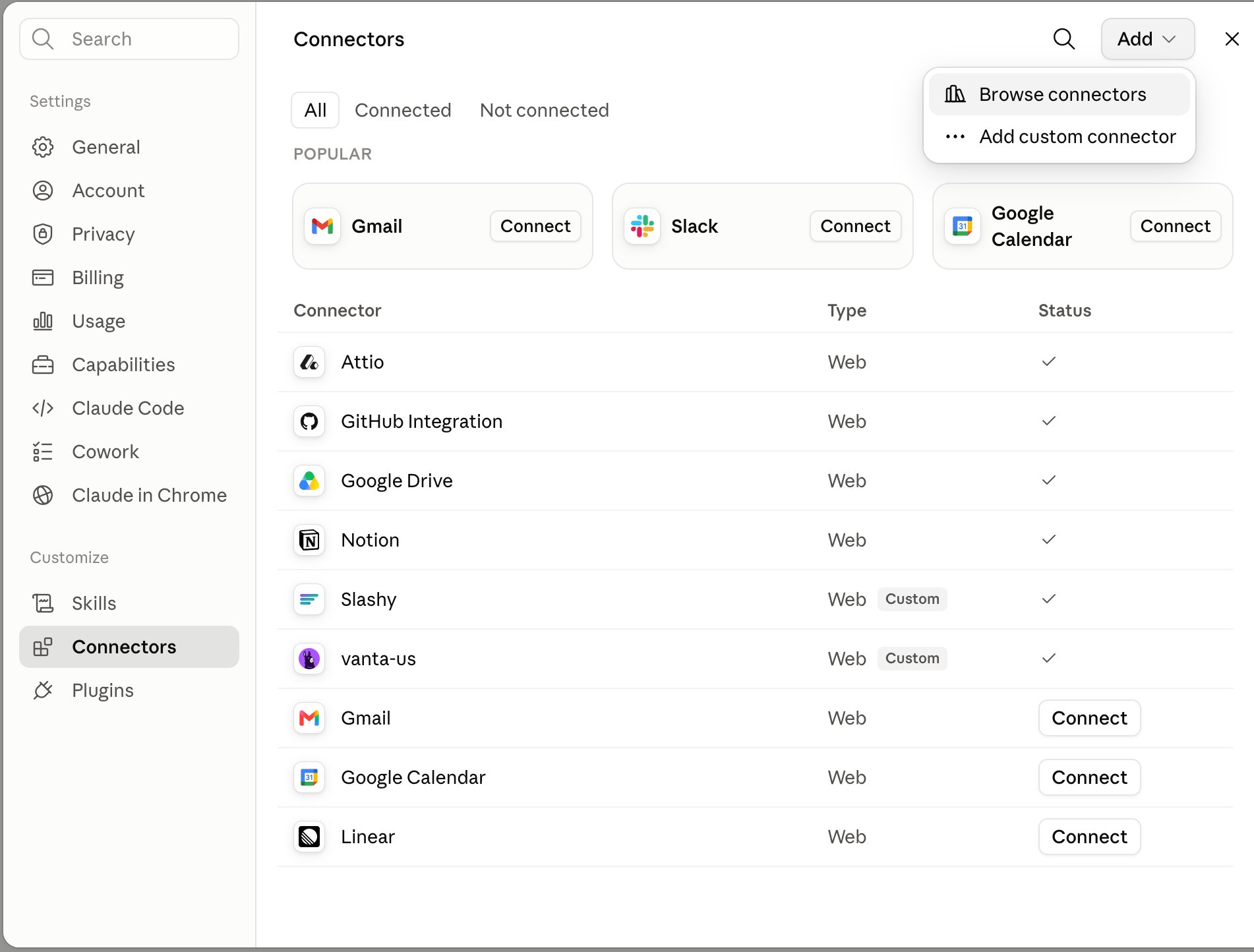The height and width of the screenshot is (952, 1254).
Task: Click the Claude in Chrome globe icon
Action: pyautogui.click(x=43, y=495)
